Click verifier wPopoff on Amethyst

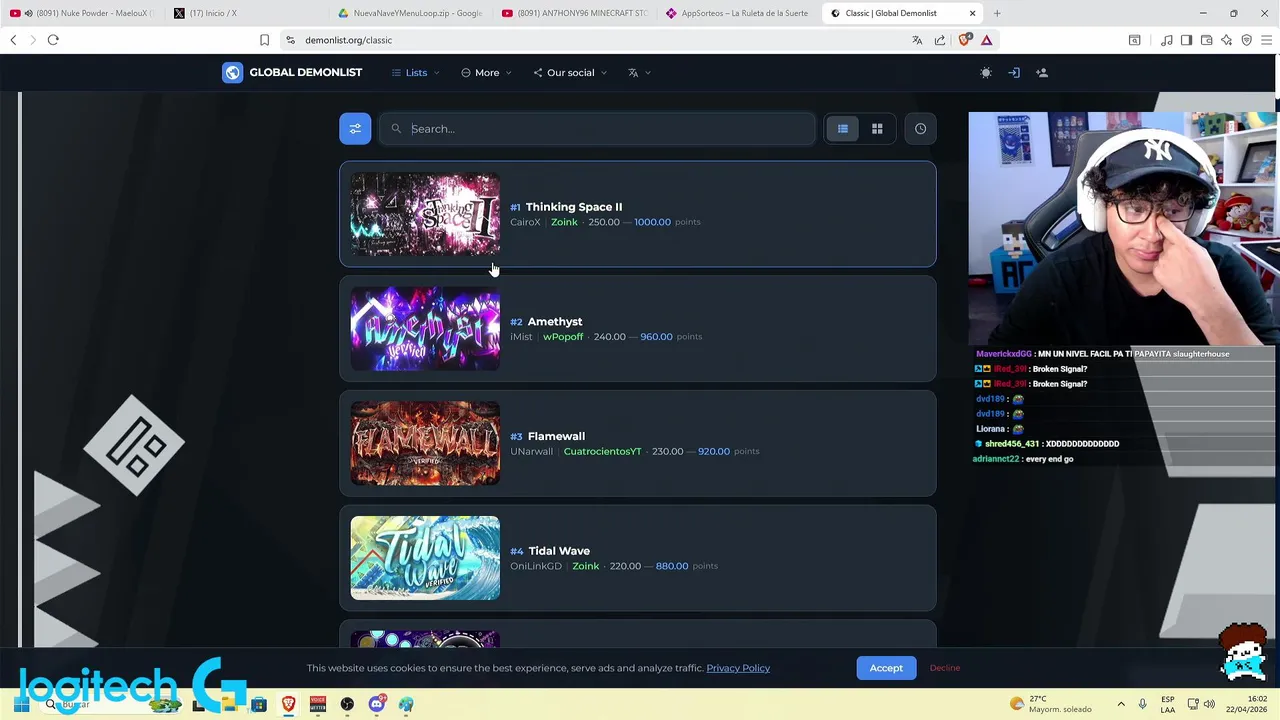click(563, 337)
